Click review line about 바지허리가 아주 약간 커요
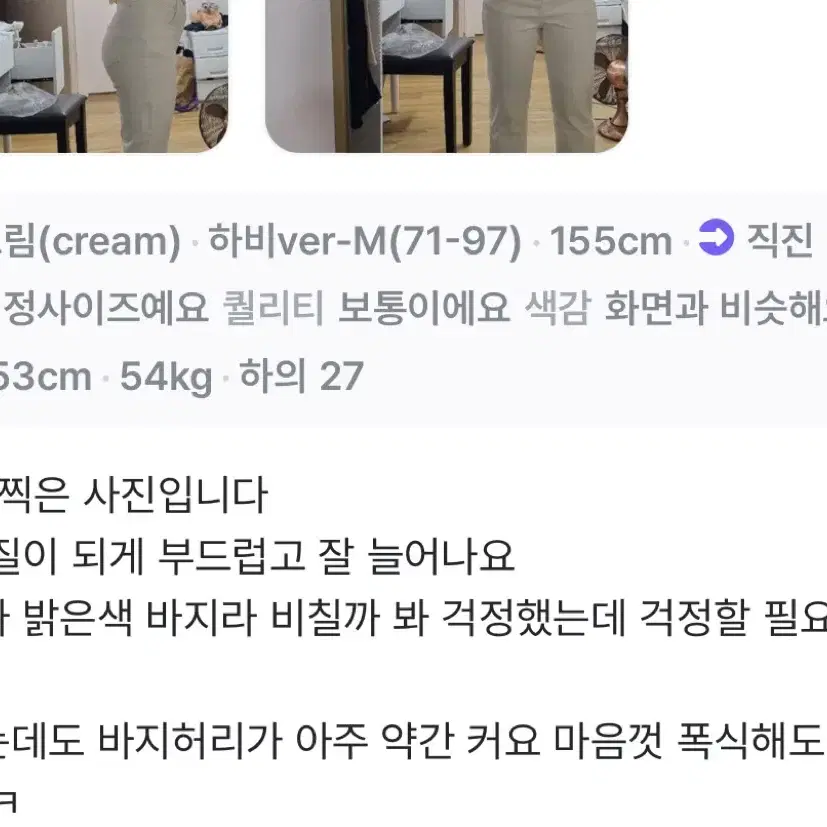The image size is (827, 827). coord(414,739)
